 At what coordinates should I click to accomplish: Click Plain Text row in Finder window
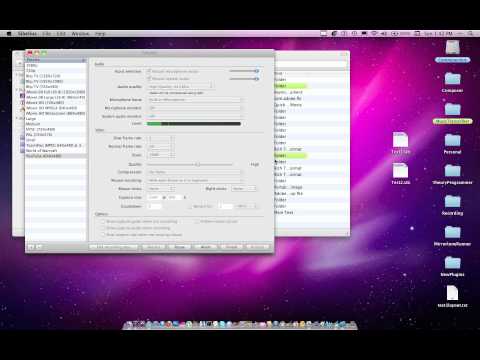[x=310, y=212]
